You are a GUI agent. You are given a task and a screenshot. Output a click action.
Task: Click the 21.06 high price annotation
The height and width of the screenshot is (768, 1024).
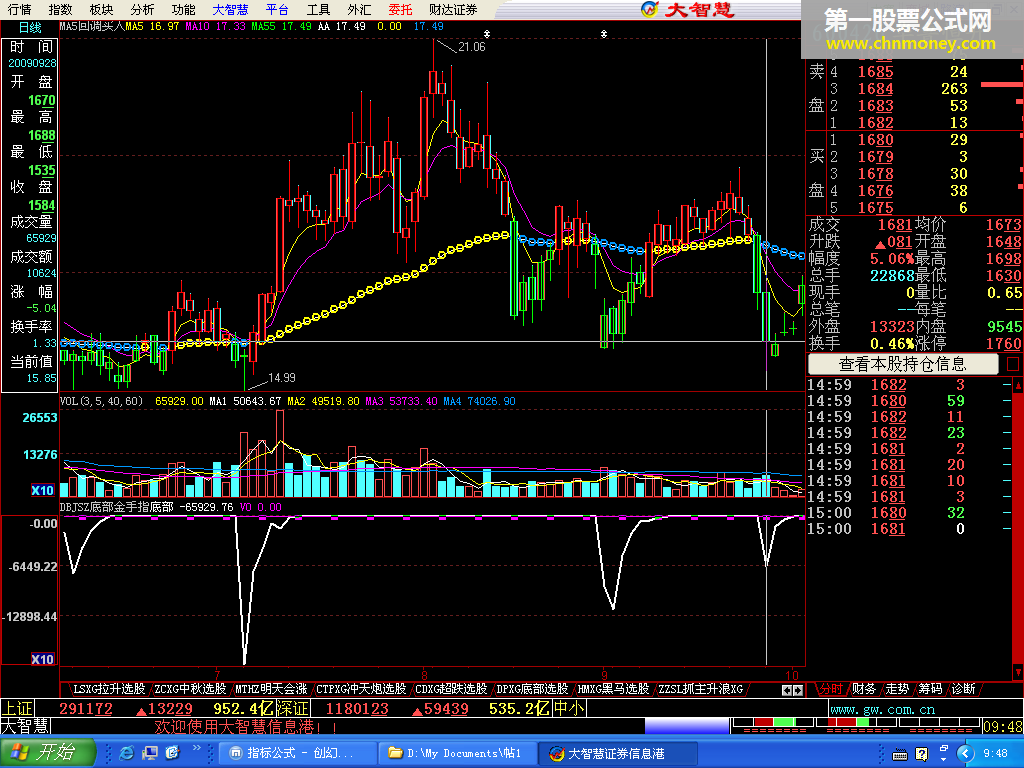[472, 47]
